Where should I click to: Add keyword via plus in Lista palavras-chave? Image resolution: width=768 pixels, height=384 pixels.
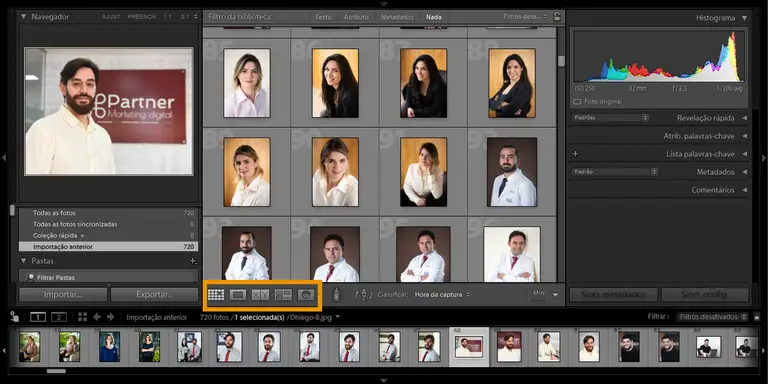click(x=576, y=154)
